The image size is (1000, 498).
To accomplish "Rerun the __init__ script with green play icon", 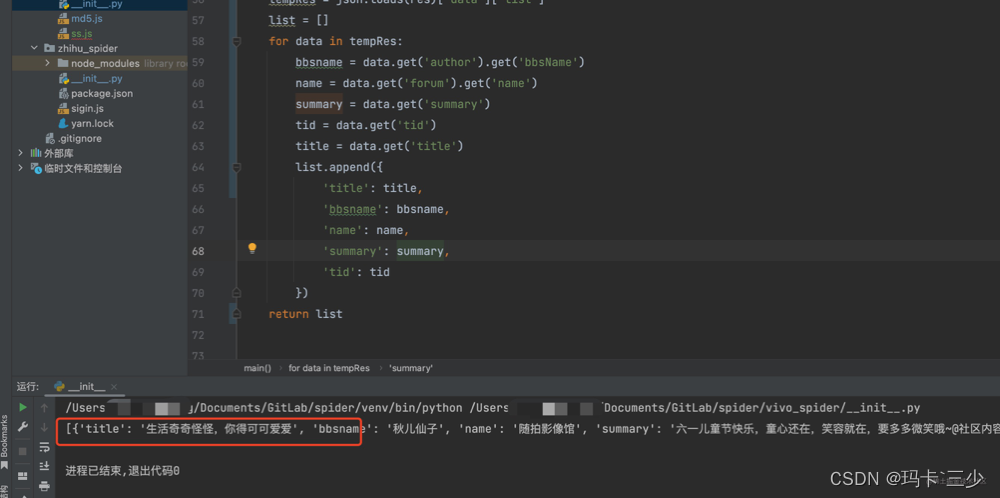I will (23, 407).
